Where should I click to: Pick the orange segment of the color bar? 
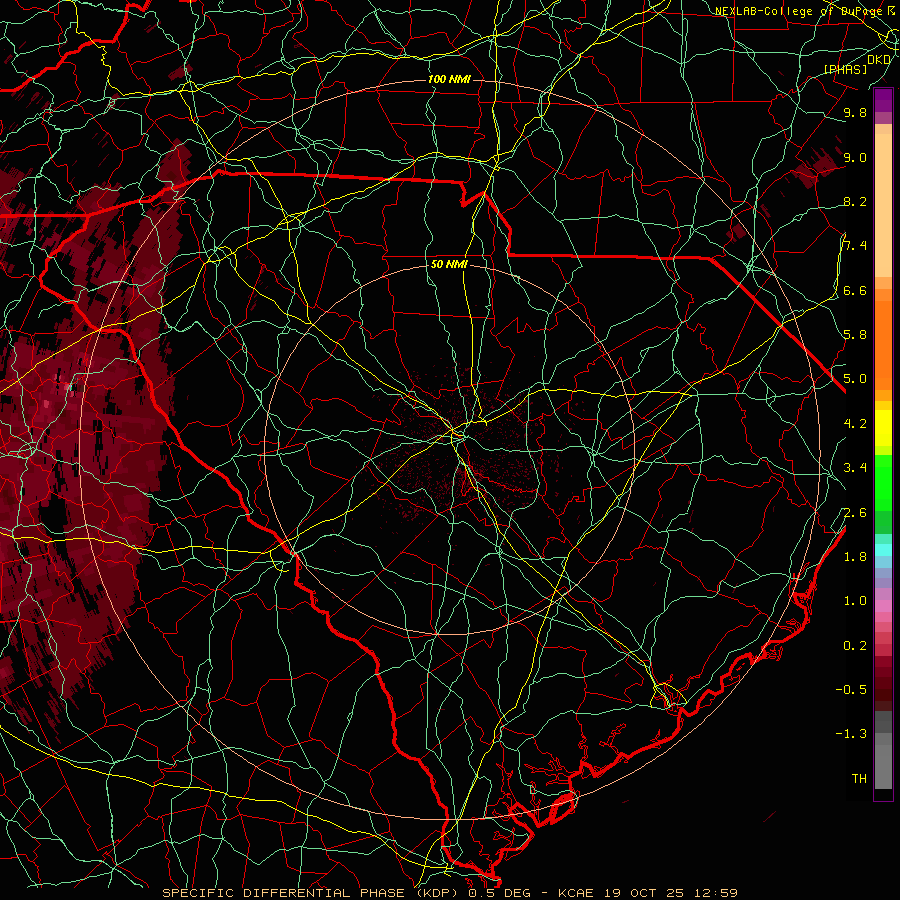pyautogui.click(x=883, y=344)
